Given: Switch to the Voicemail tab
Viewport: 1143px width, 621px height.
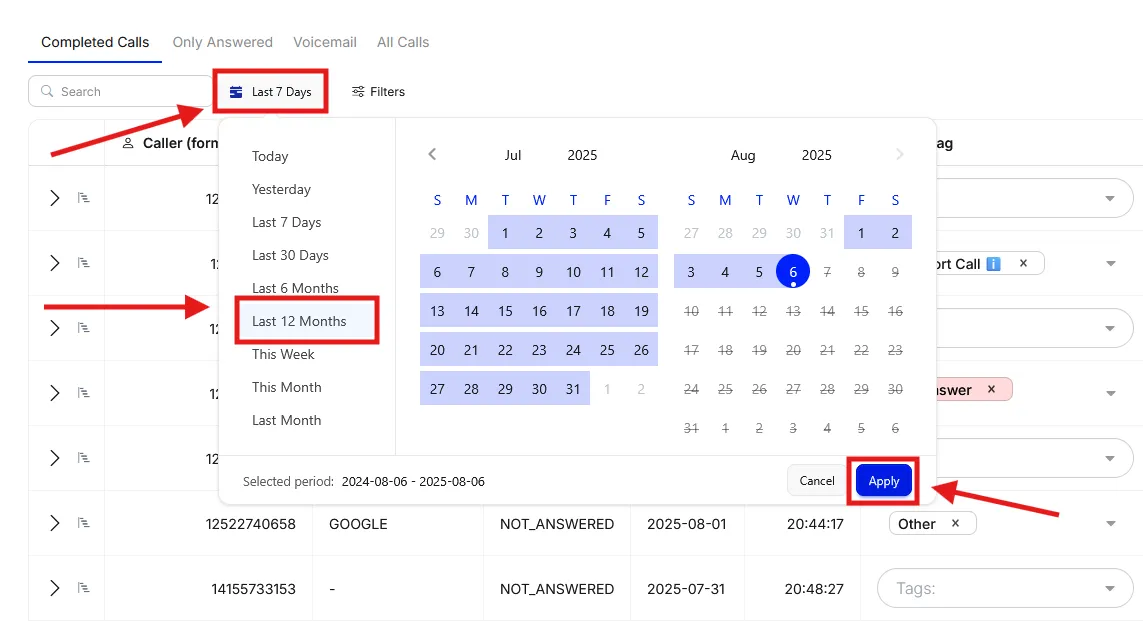Looking at the screenshot, I should tap(325, 42).
